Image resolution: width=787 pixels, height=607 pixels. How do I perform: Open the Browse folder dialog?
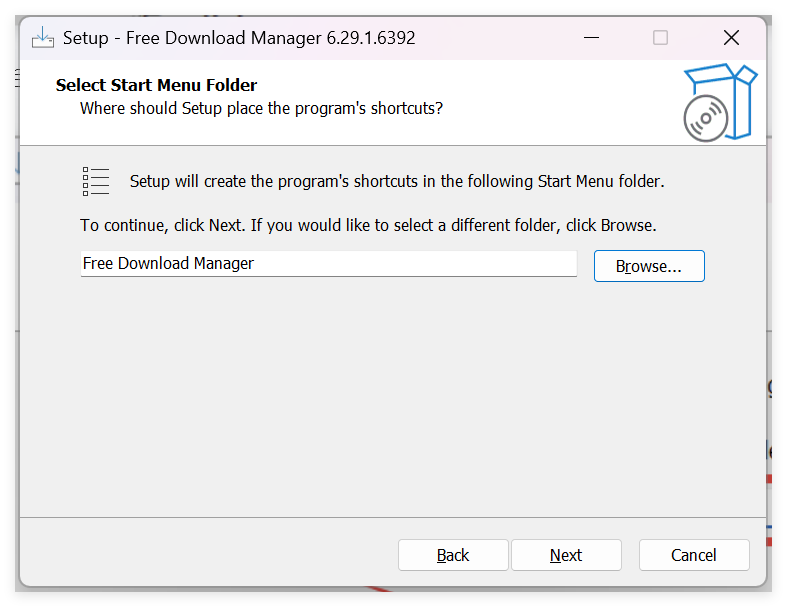tap(649, 266)
